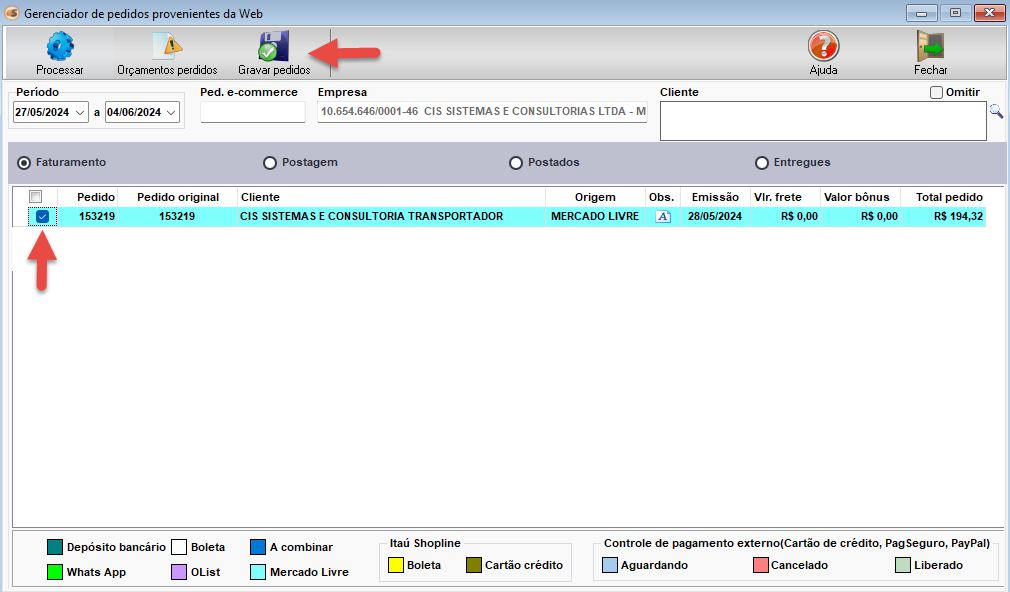The width and height of the screenshot is (1010, 592).
Task: Click the Ped. e-commerce input field
Action: tap(252, 112)
